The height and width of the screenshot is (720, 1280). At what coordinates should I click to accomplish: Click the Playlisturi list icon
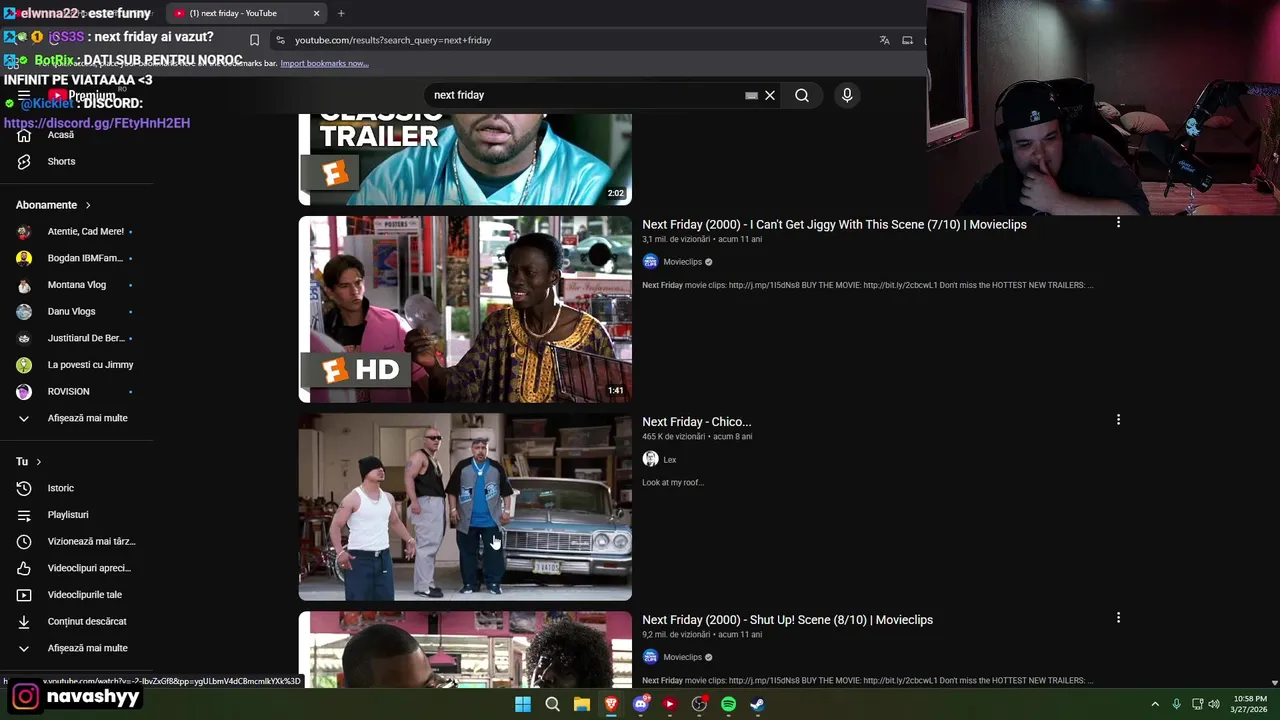(24, 515)
